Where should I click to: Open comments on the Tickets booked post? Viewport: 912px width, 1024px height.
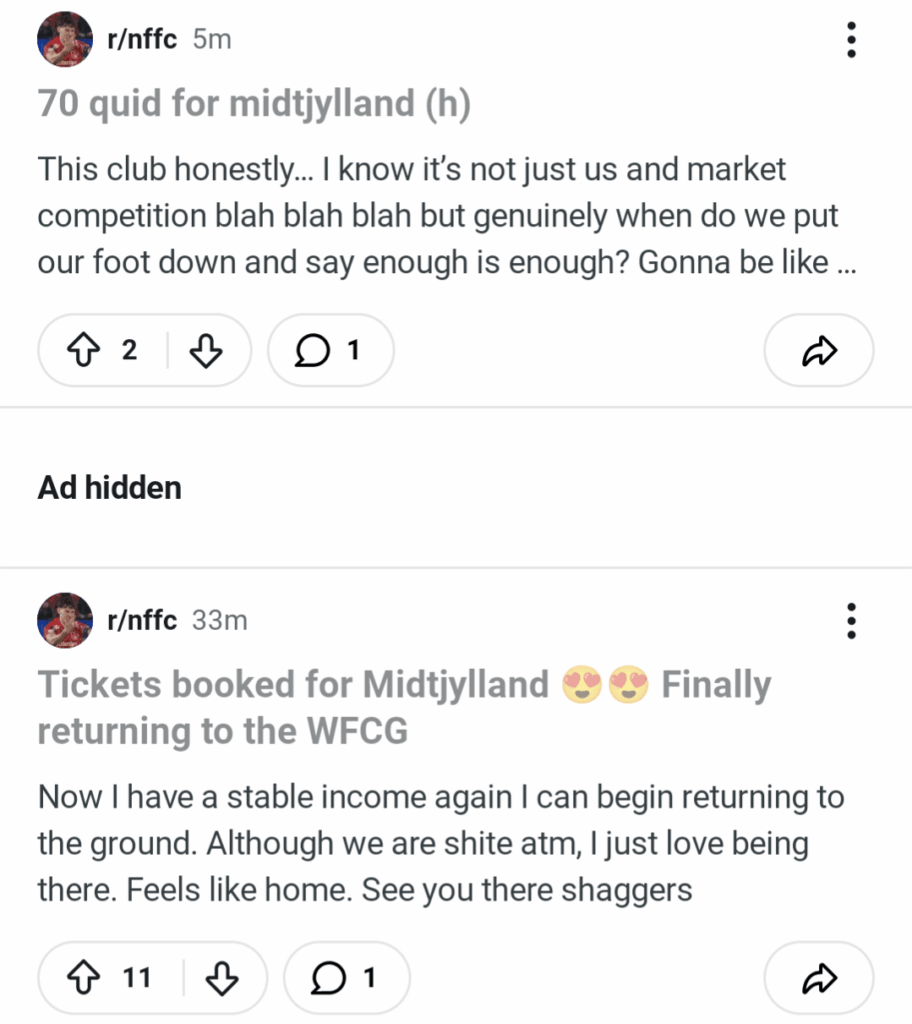[346, 977]
